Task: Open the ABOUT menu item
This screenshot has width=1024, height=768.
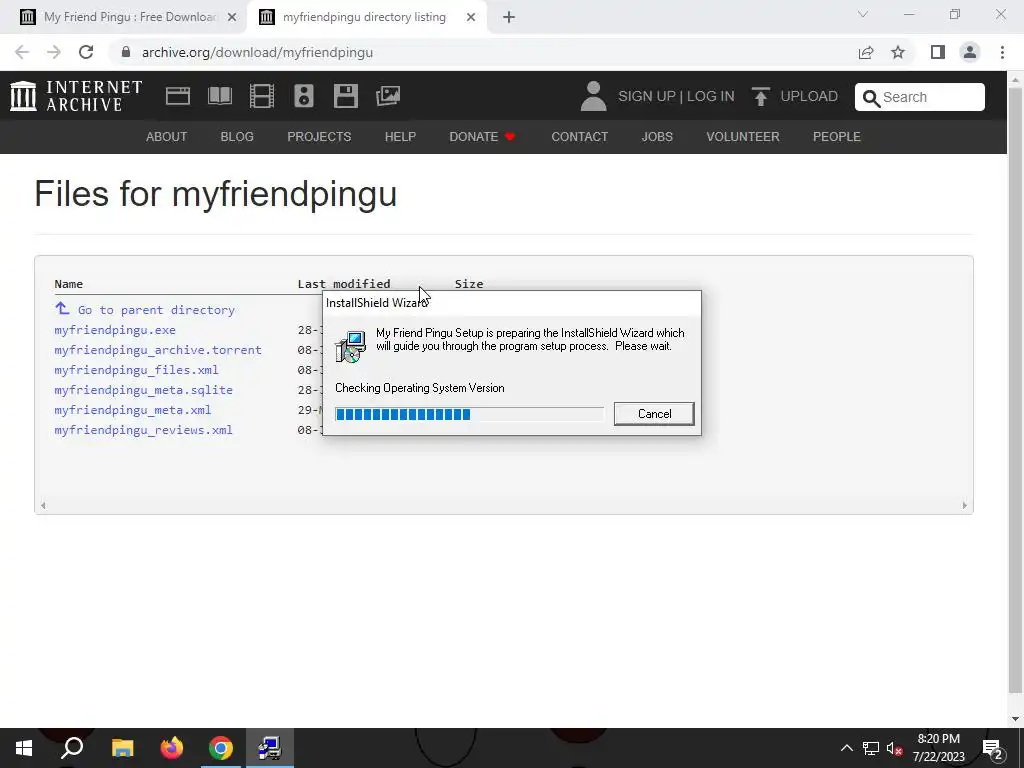Action: pyautogui.click(x=167, y=136)
